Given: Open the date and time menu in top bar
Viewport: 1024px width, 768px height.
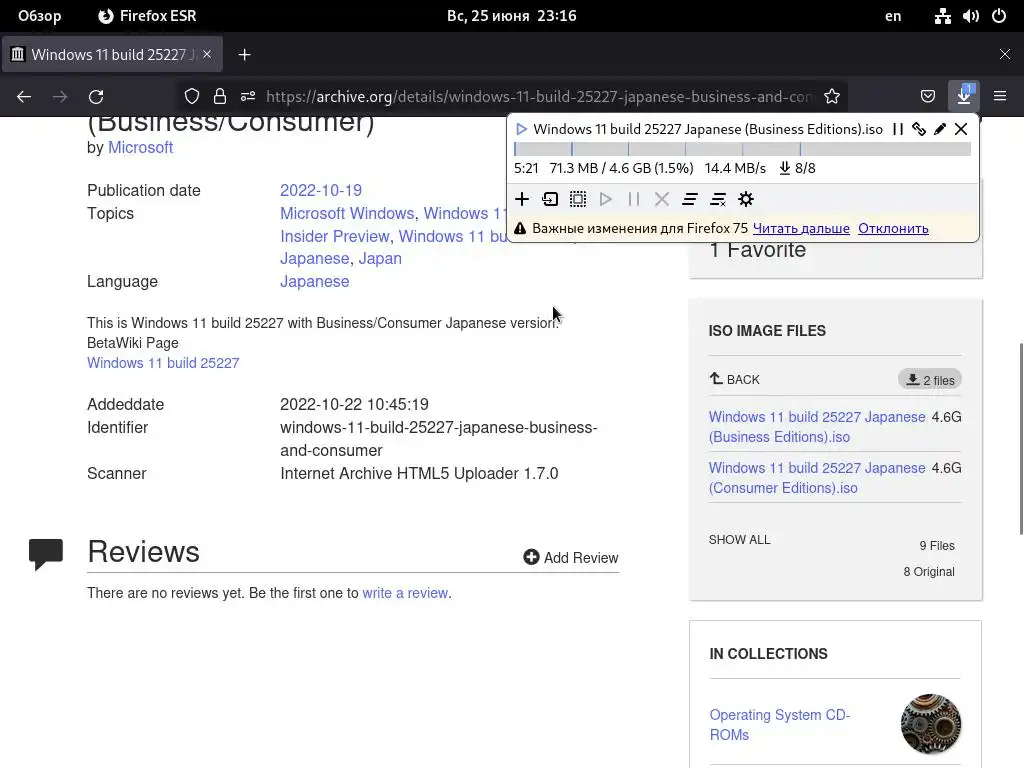Looking at the screenshot, I should tap(511, 16).
